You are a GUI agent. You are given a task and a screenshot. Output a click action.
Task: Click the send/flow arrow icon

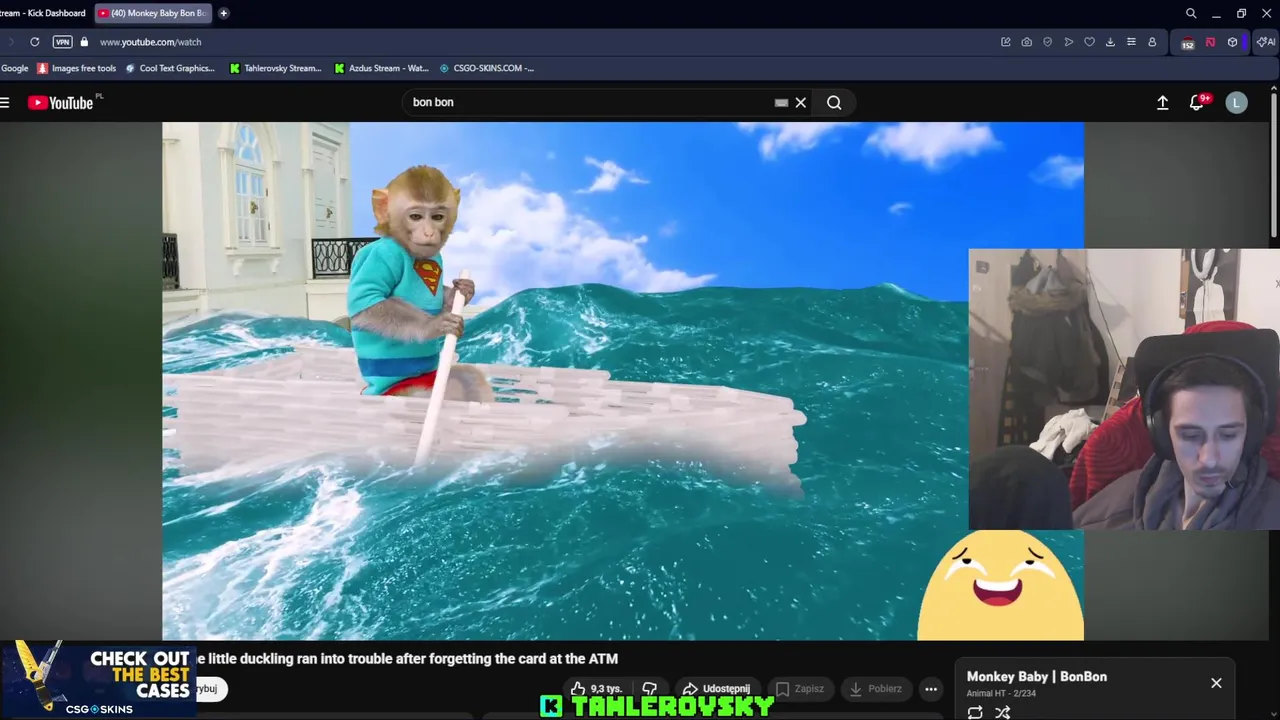[1069, 42]
